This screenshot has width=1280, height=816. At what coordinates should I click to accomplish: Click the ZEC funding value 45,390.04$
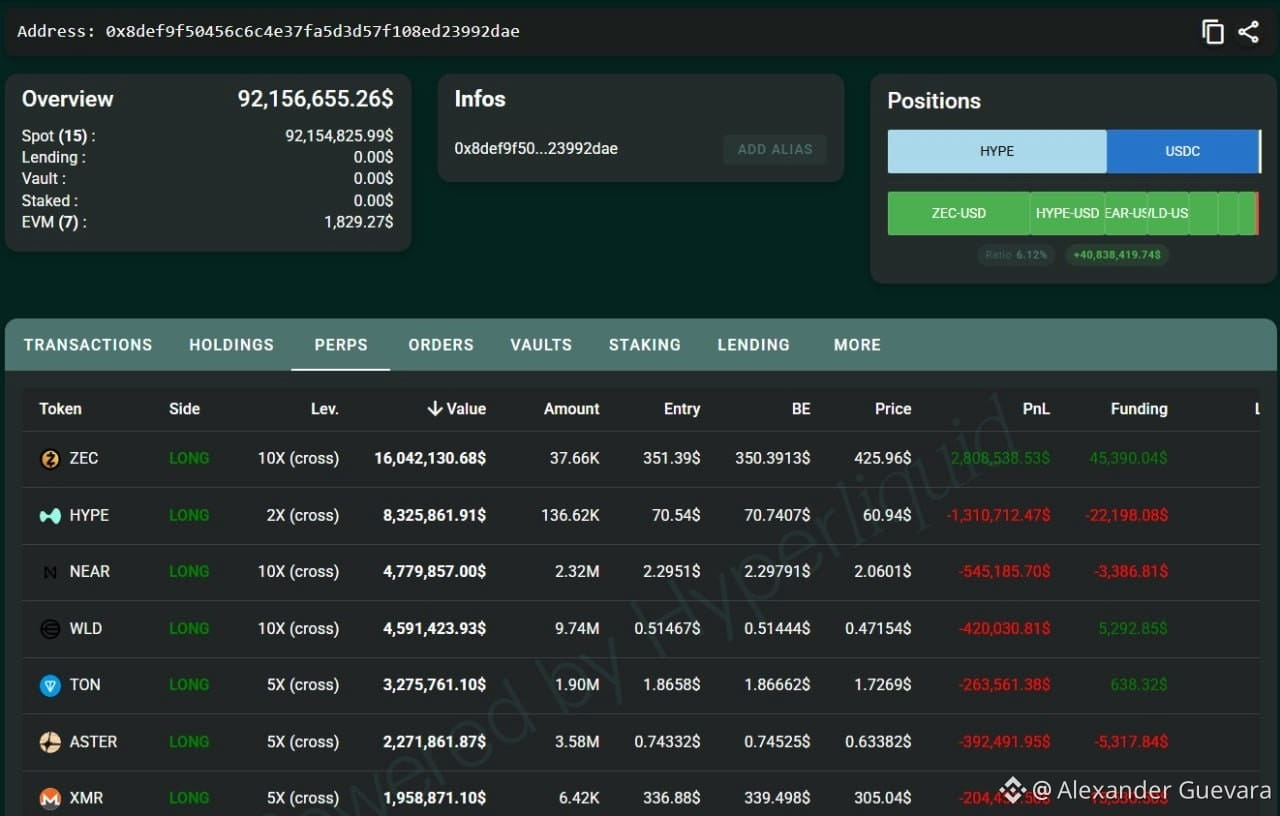(x=1128, y=458)
